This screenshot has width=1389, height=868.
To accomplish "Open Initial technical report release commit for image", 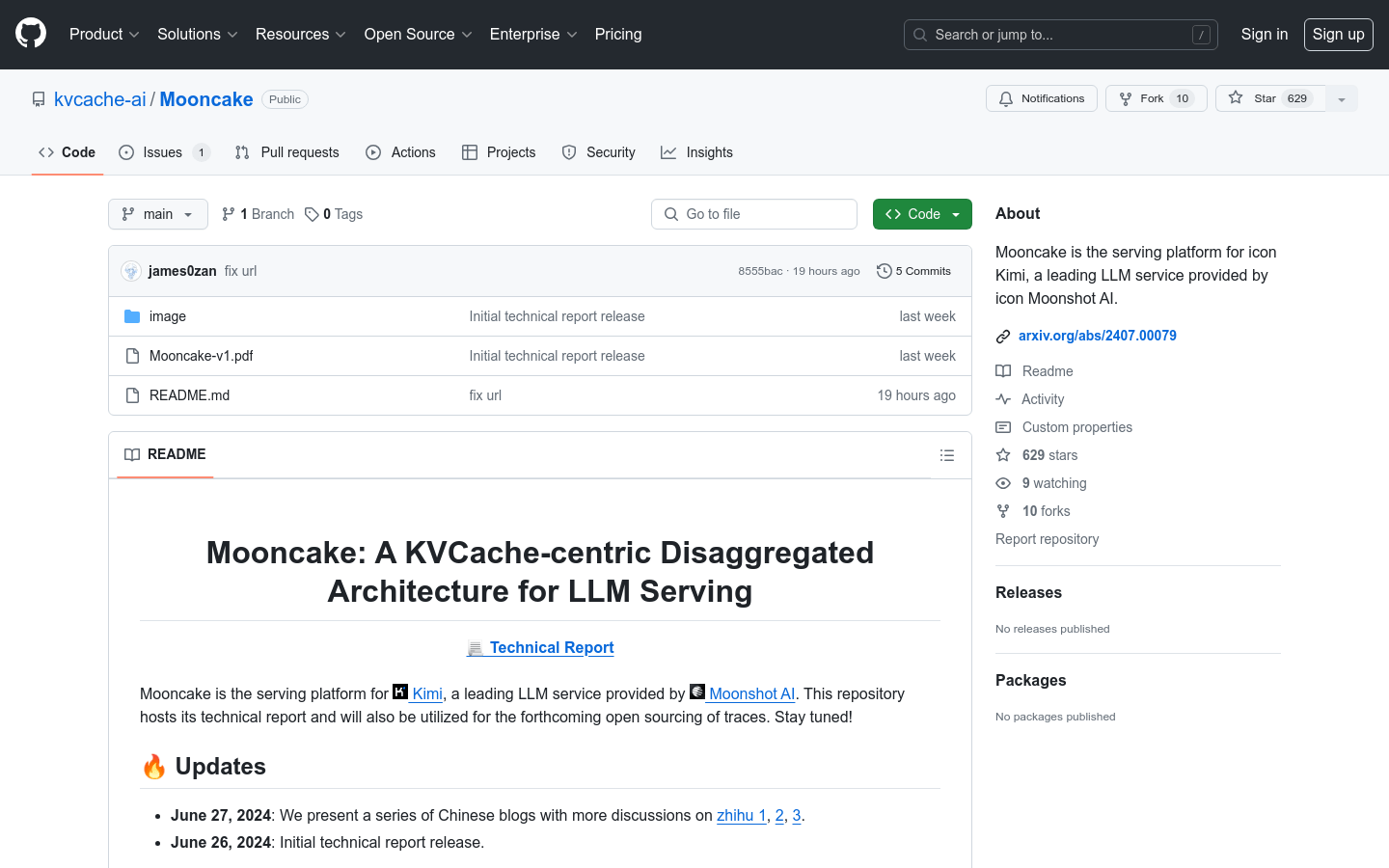I will coord(557,316).
